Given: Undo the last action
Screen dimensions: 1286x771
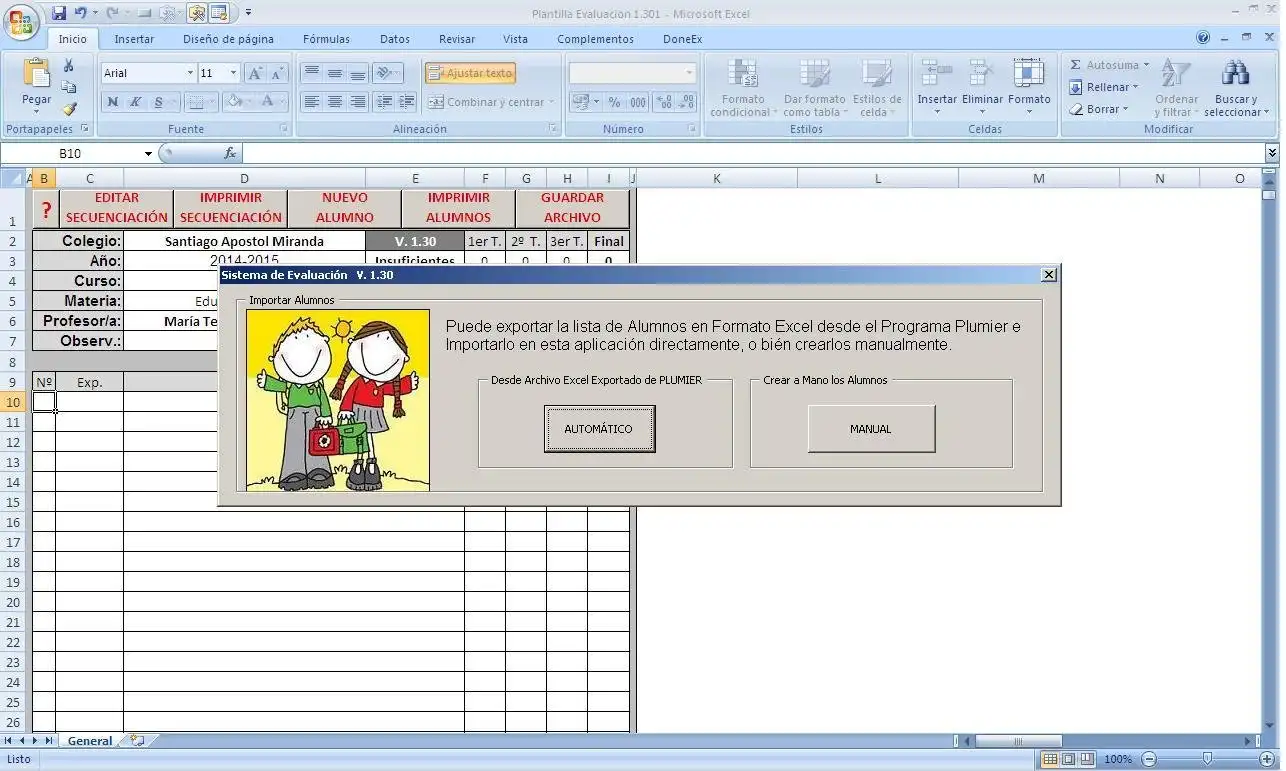Looking at the screenshot, I should pyautogui.click(x=80, y=13).
